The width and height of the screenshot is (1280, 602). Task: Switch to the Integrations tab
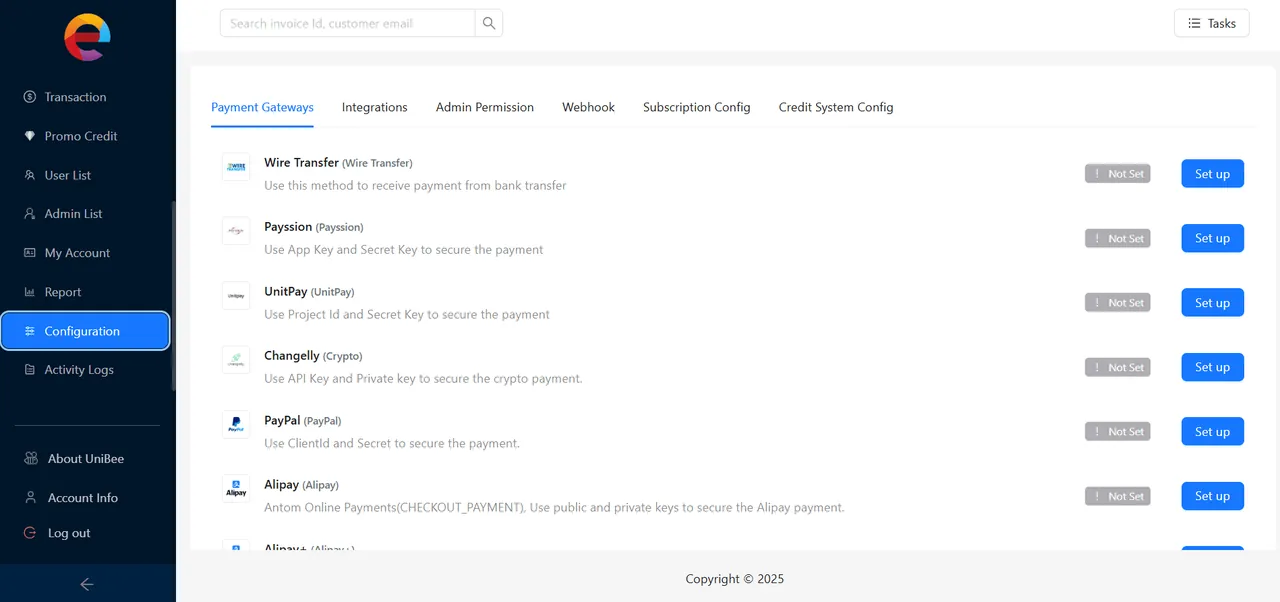pyautogui.click(x=375, y=107)
